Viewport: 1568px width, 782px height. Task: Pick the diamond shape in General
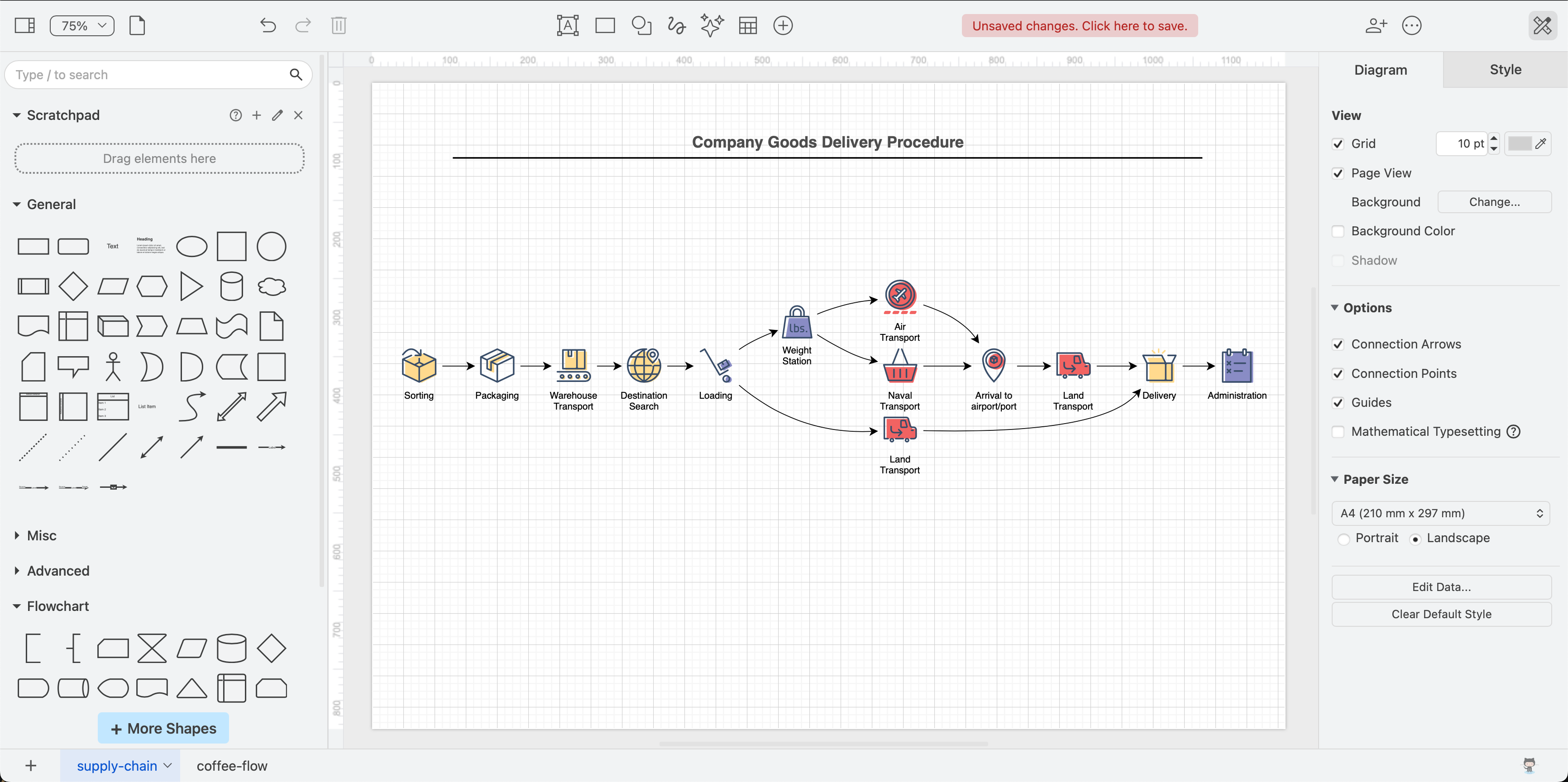pos(73,286)
